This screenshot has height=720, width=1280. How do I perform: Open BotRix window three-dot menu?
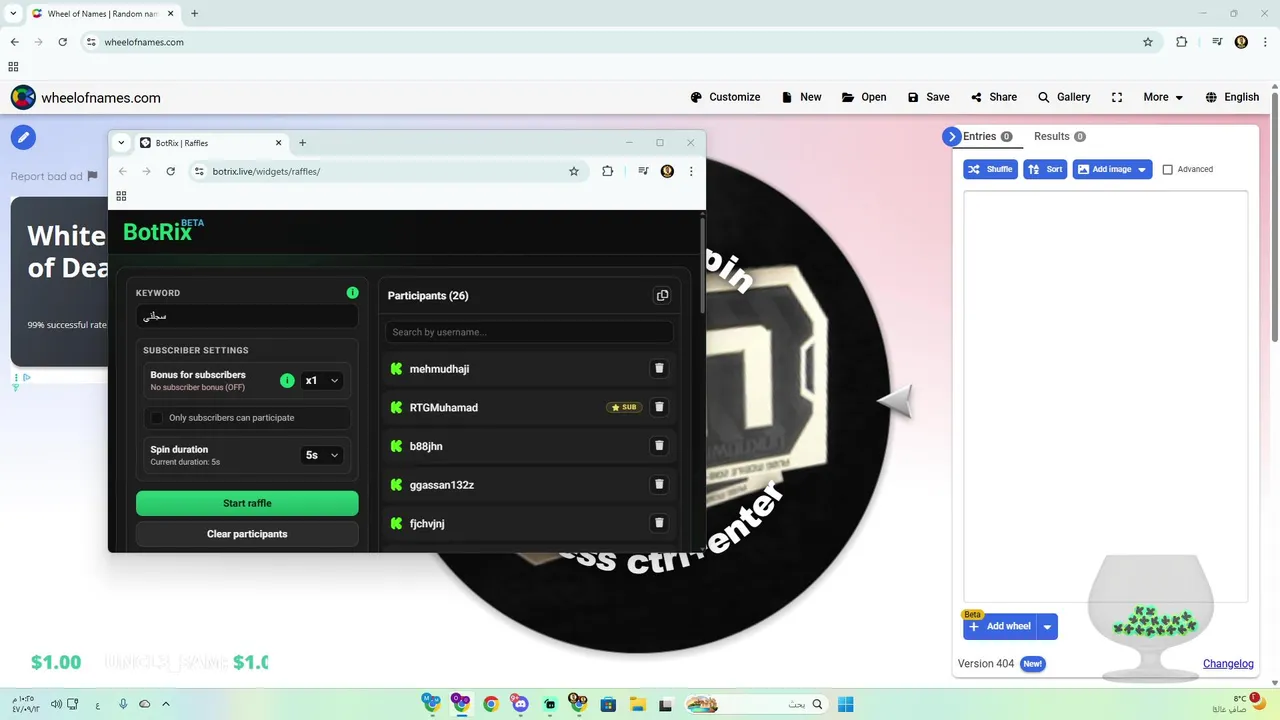(x=691, y=171)
